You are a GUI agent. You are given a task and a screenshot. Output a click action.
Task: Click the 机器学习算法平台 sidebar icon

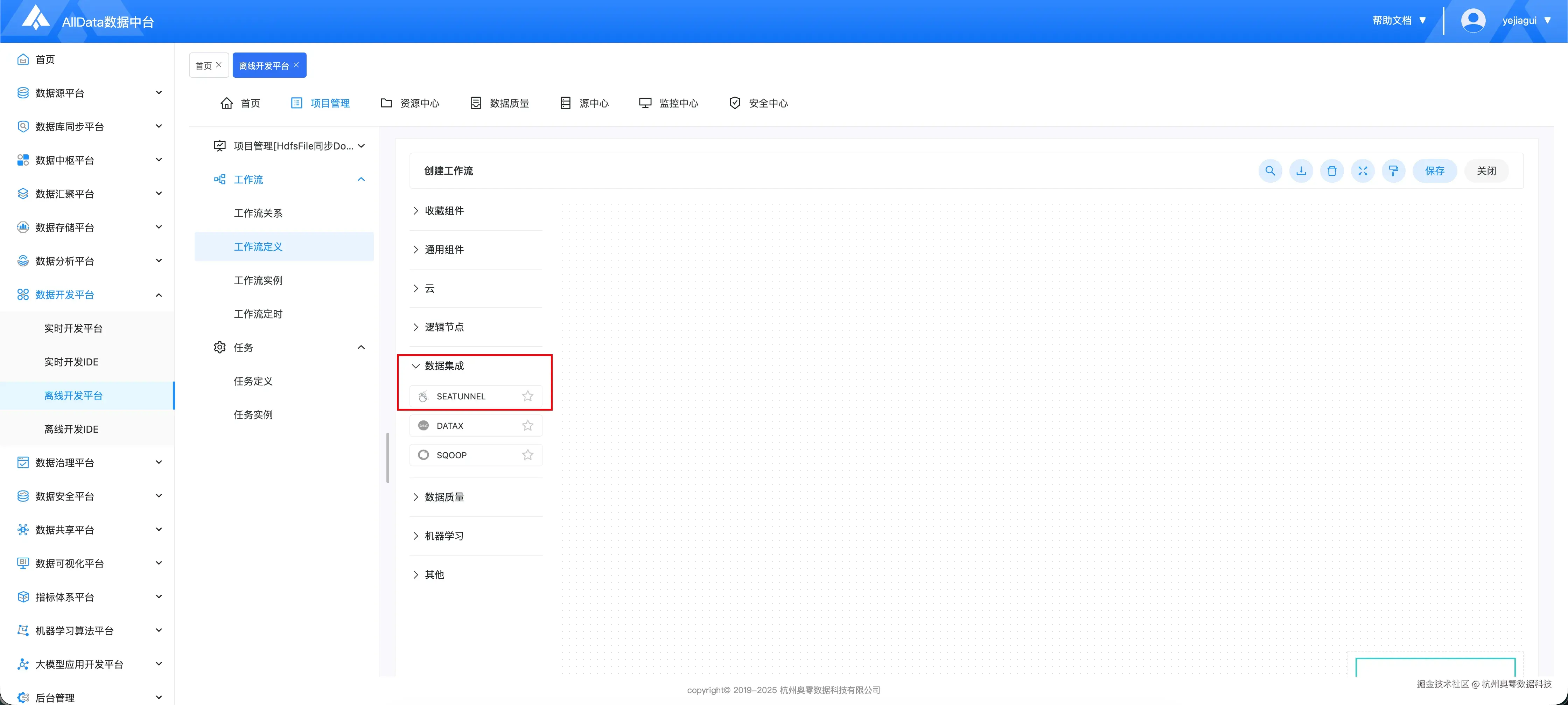(x=23, y=631)
